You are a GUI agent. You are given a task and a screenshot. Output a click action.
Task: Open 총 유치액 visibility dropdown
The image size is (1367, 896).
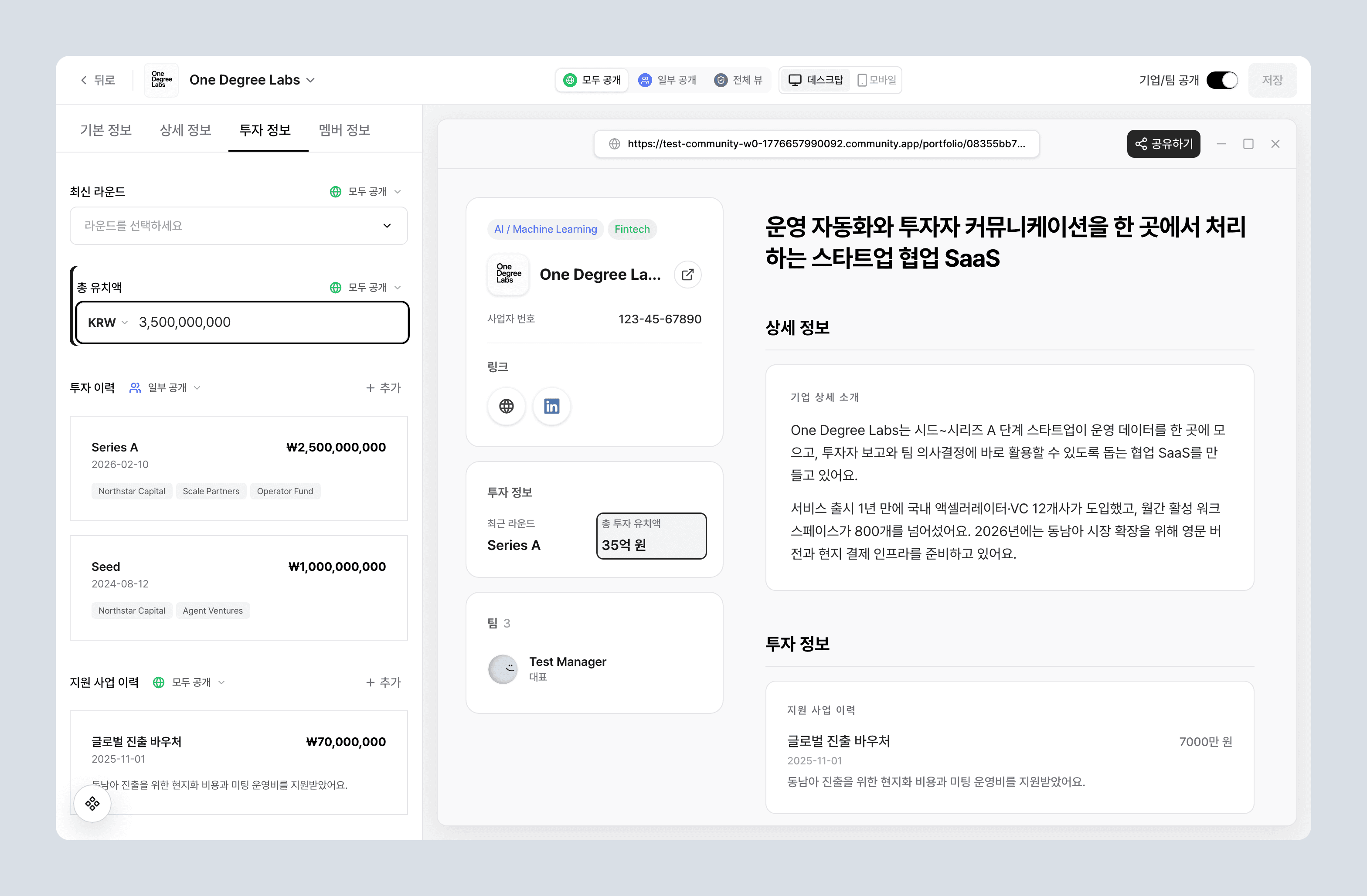[x=365, y=287]
